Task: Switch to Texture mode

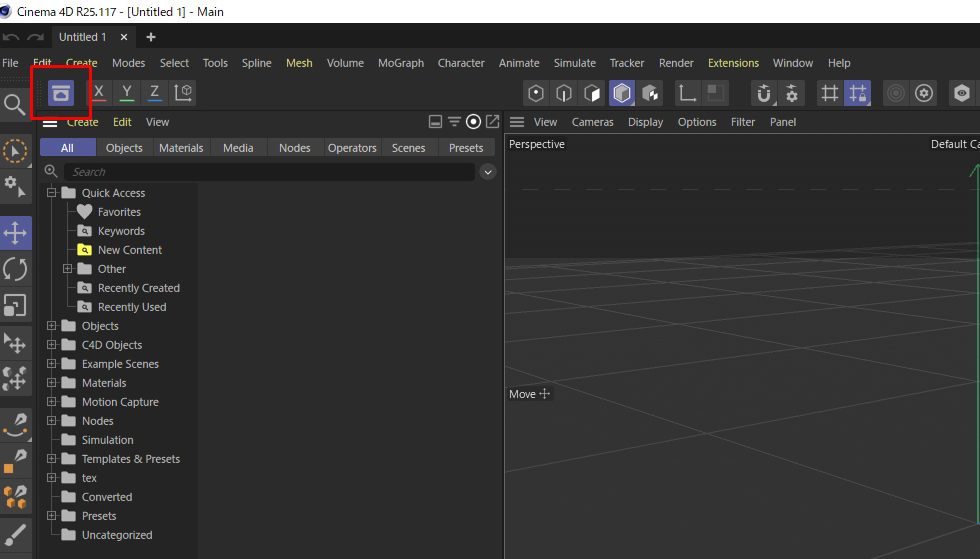Action: [x=651, y=93]
